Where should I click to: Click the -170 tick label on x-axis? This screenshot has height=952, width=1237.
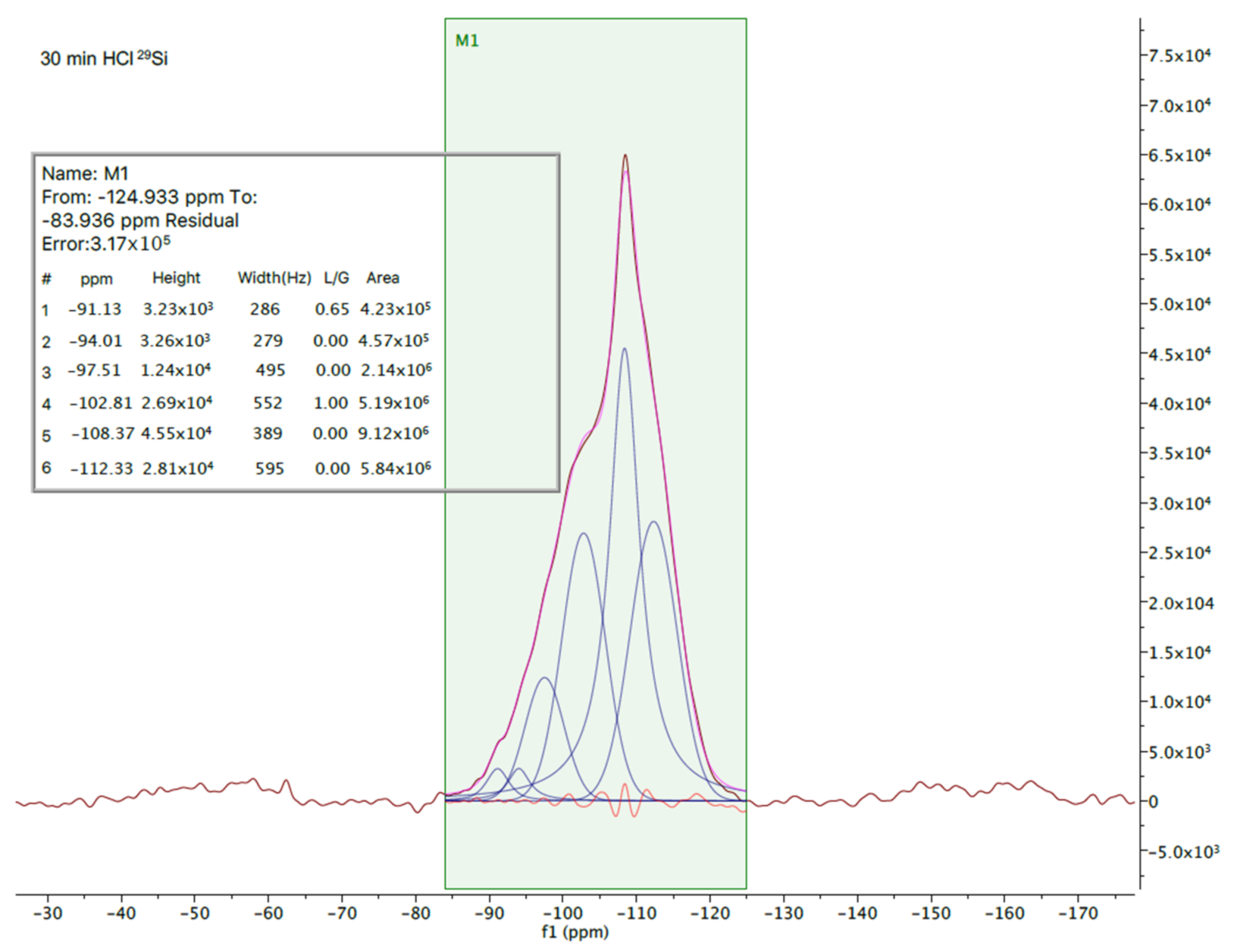(1076, 913)
